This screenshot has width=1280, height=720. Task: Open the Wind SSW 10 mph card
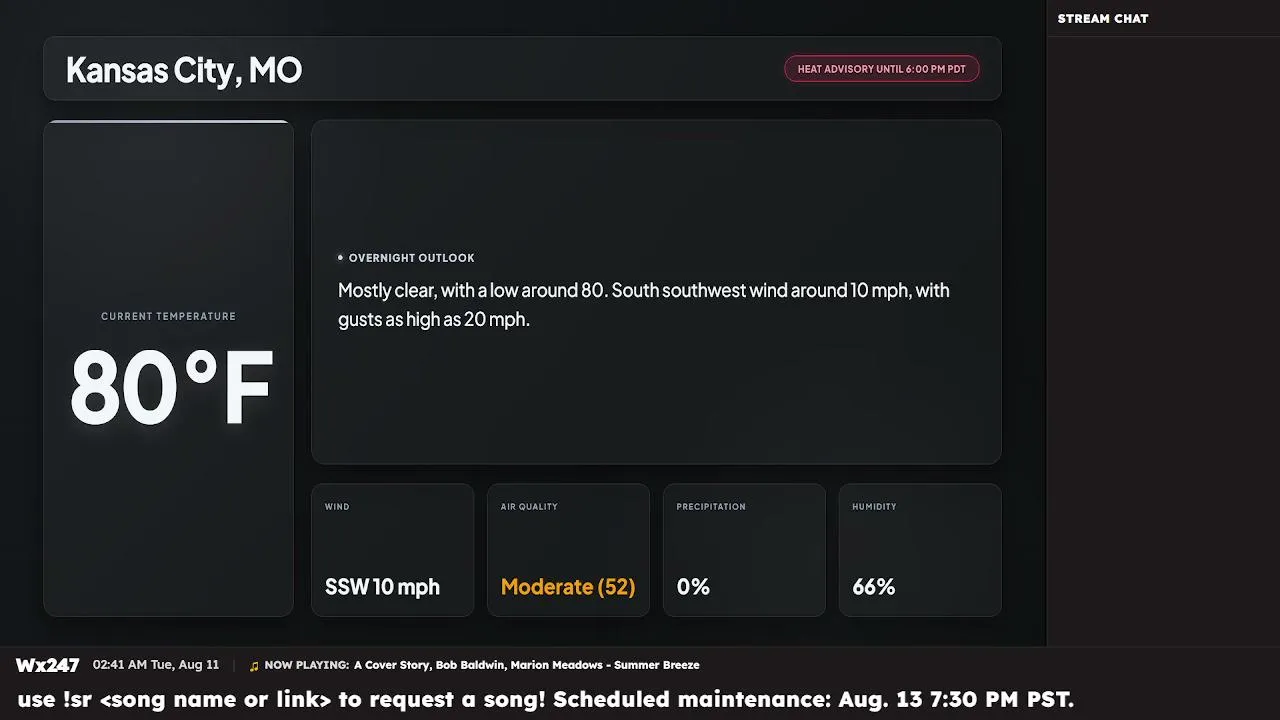pyautogui.click(x=392, y=550)
